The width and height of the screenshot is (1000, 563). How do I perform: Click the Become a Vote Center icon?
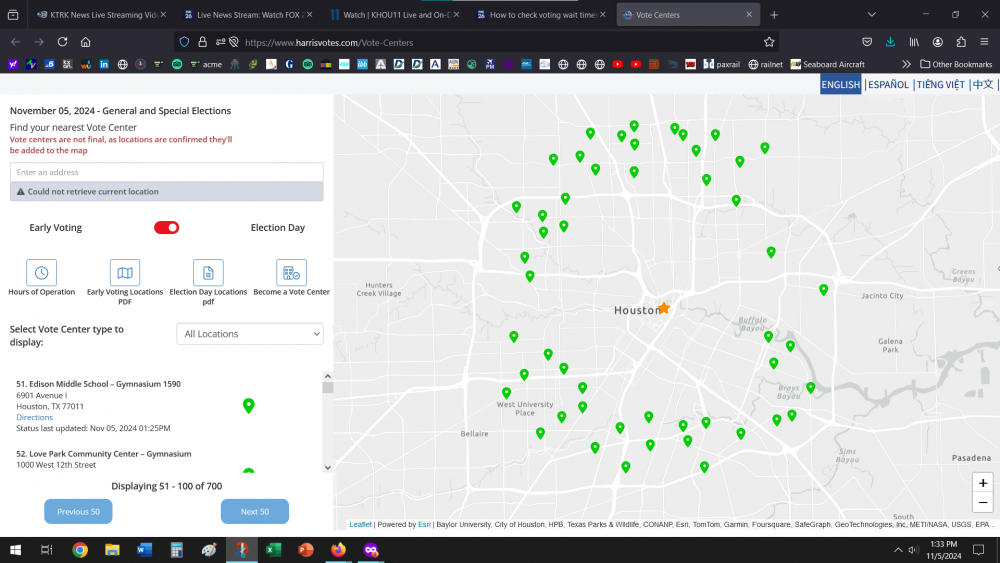tap(291, 273)
